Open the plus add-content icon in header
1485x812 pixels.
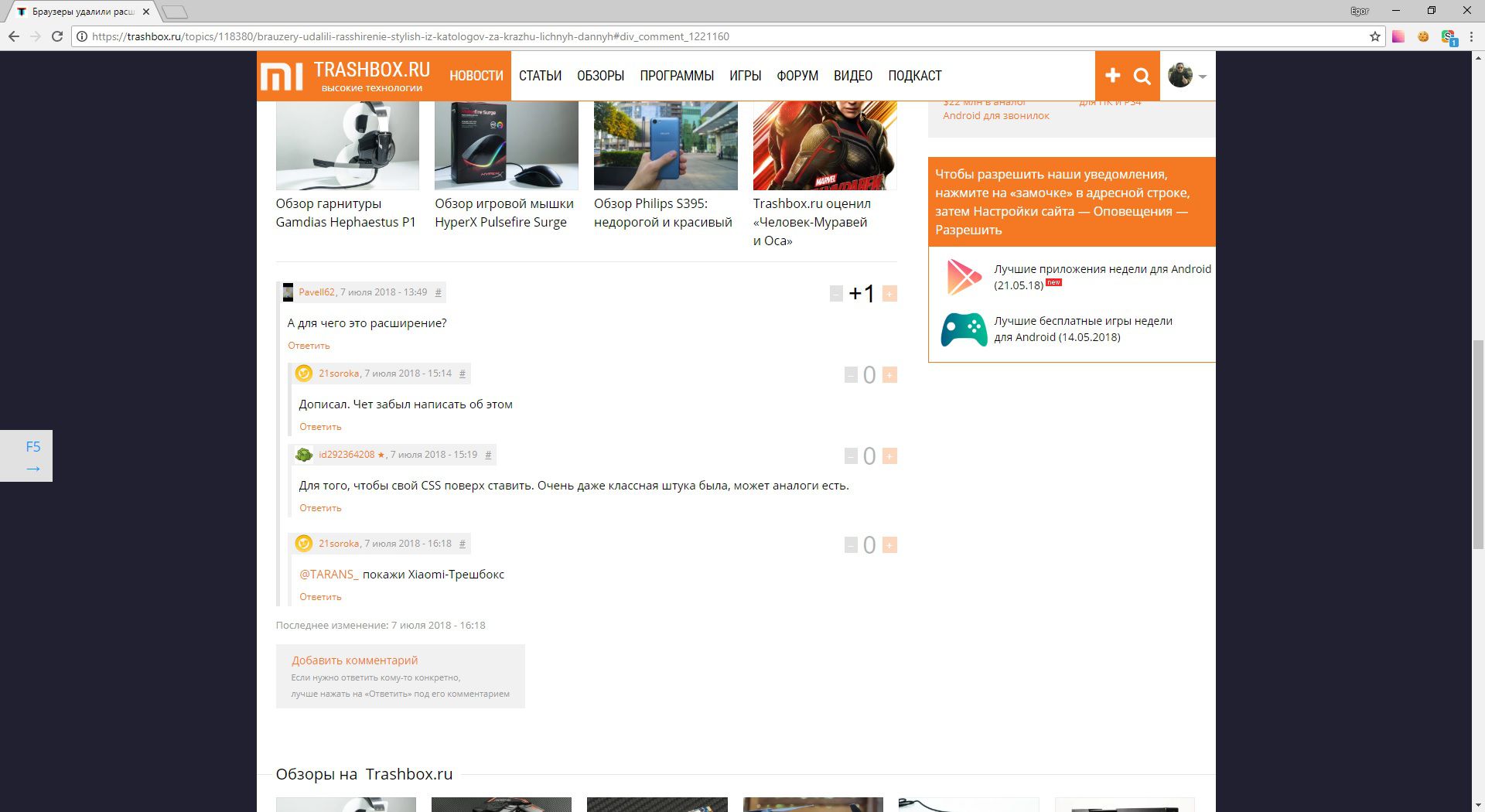click(1112, 75)
